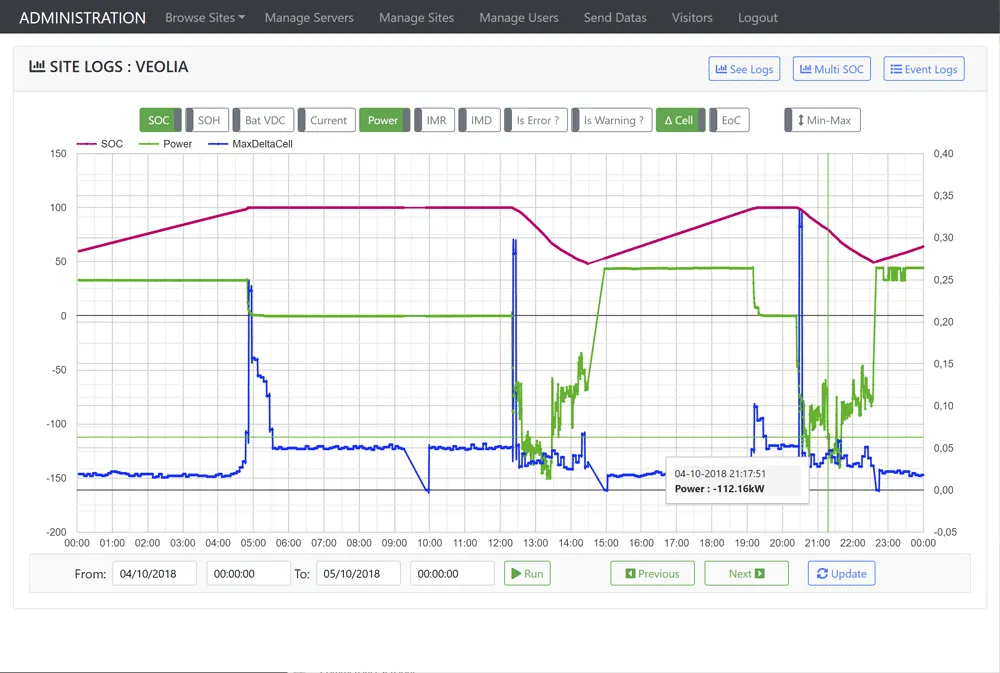Click the ADMINISTRATION brand link

pyautogui.click(x=82, y=17)
